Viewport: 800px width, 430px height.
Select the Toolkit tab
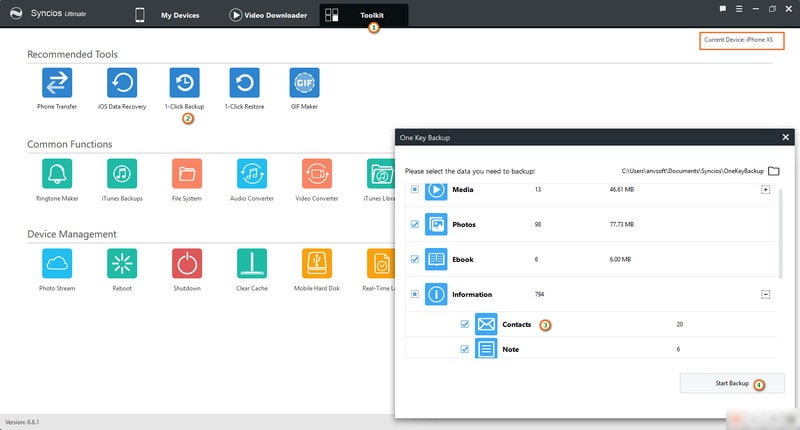364,15
